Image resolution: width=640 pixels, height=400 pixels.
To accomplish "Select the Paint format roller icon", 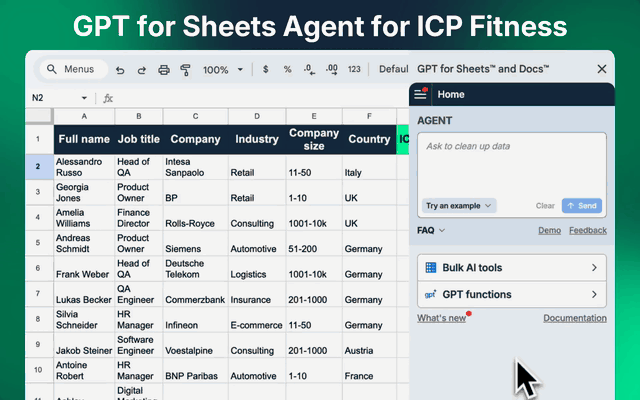I will coord(185,70).
